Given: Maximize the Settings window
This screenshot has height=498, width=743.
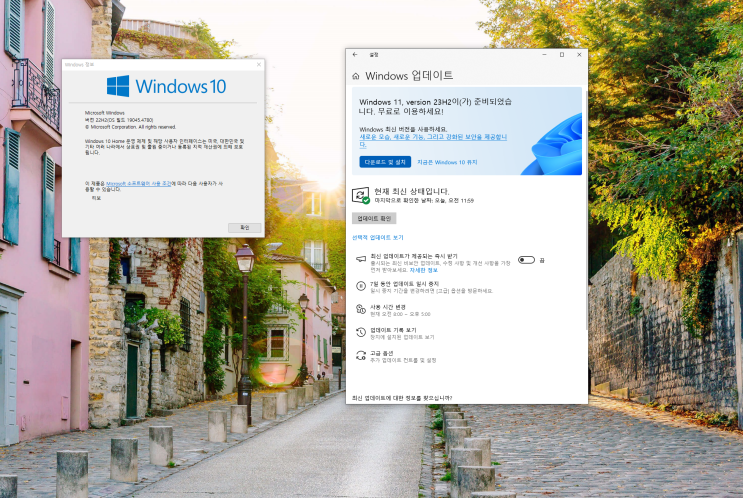Looking at the screenshot, I should 562,54.
